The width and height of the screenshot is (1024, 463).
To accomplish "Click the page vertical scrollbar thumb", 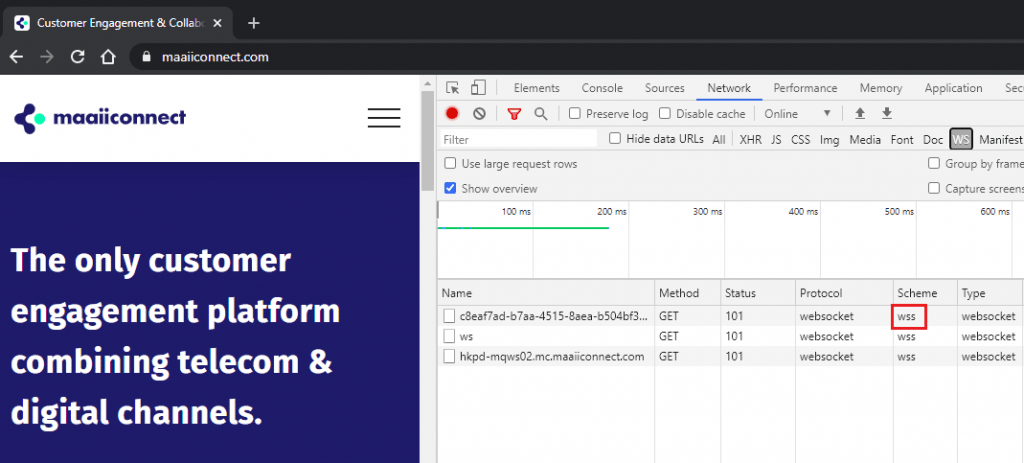I will click(427, 140).
